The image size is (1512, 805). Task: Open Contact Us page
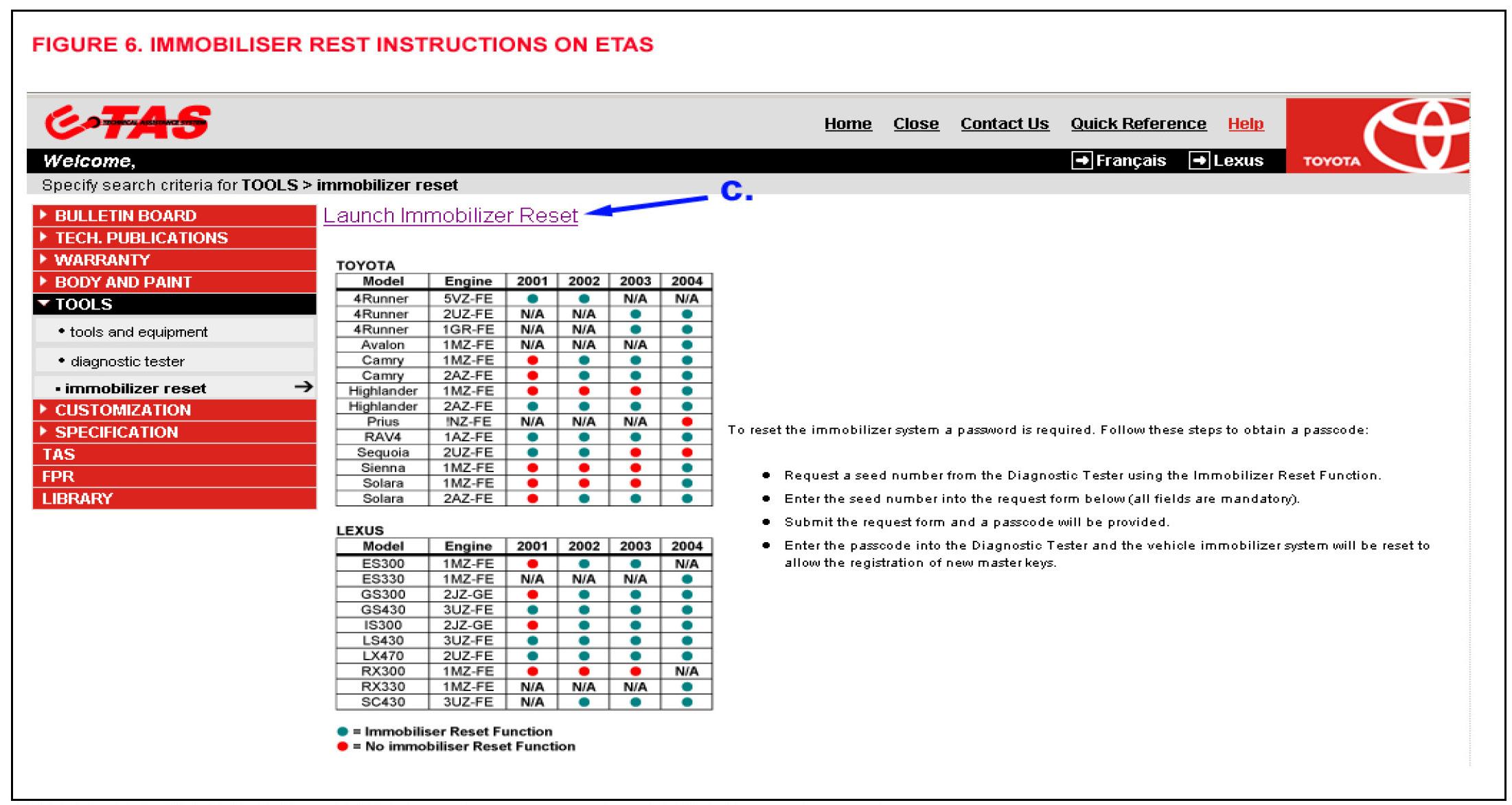click(x=1004, y=124)
